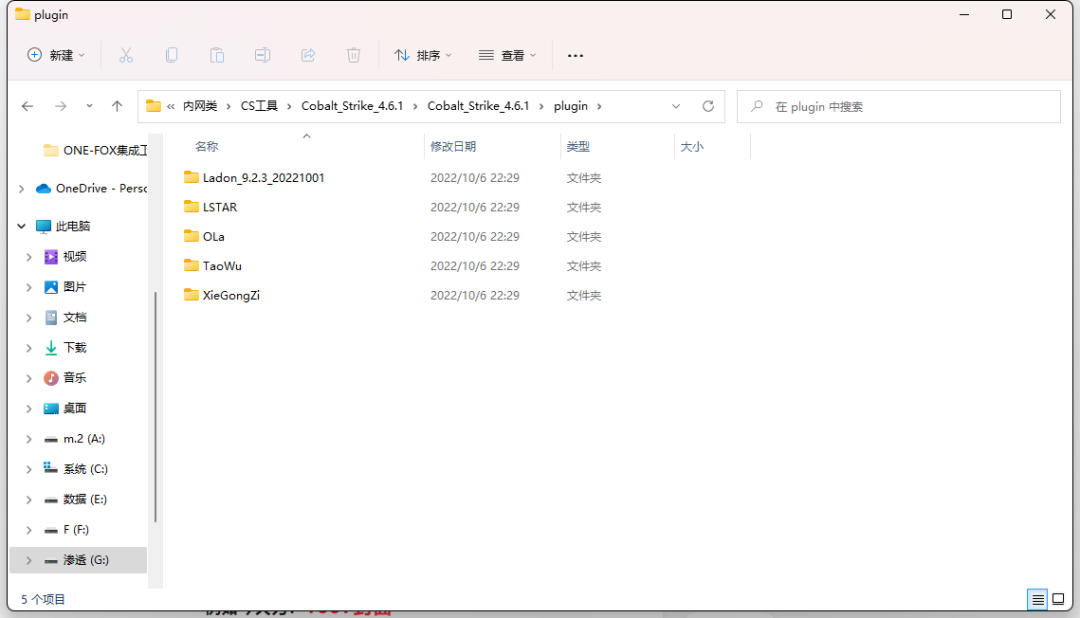This screenshot has width=1080, height=618.
Task: Navigate to CS工具 in breadcrumb
Action: [259, 106]
